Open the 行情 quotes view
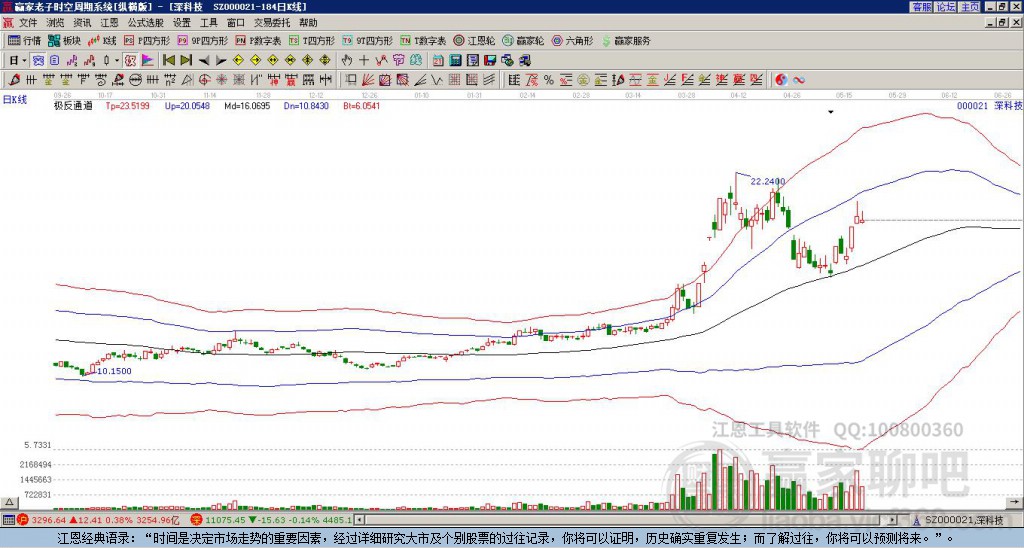Screen dimensions: 1024x548 coord(25,40)
